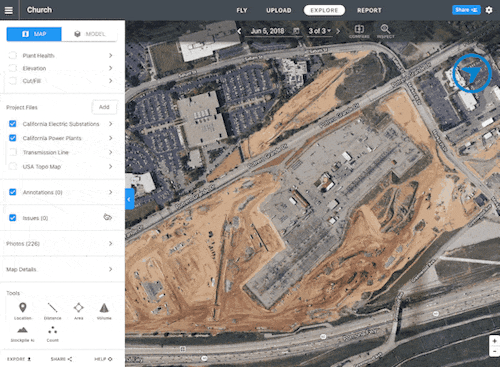
Task: Open the hamburger menu
Action: coord(9,10)
